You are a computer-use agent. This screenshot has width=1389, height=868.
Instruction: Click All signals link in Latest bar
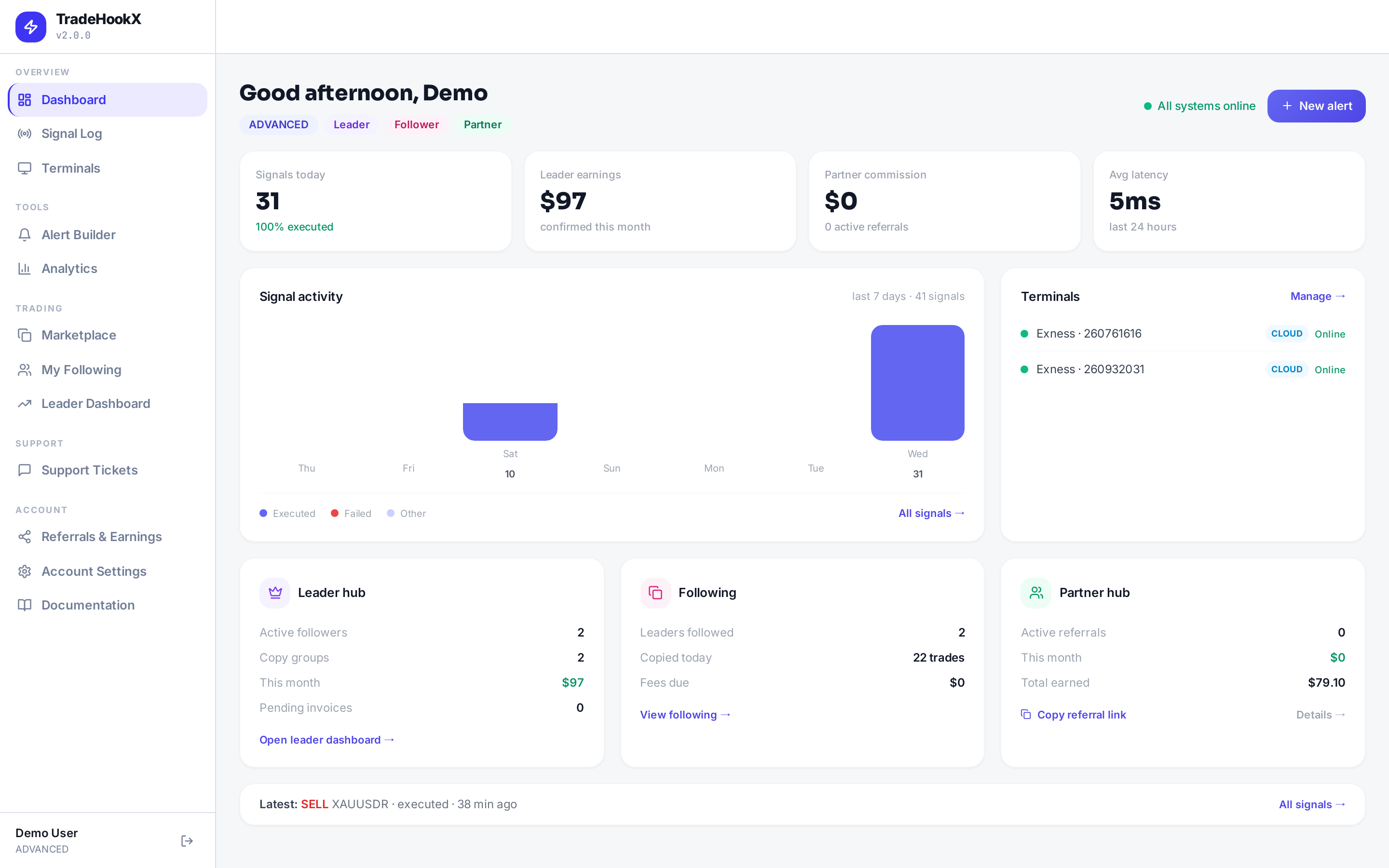pyautogui.click(x=1312, y=804)
